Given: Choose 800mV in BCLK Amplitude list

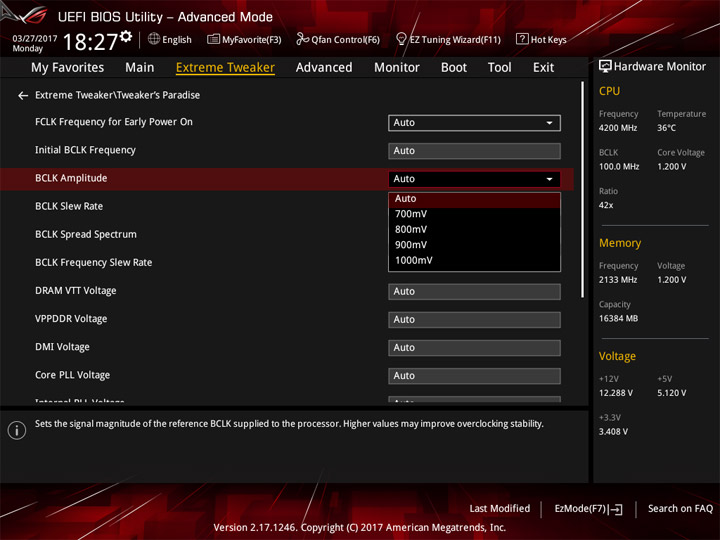Looking at the screenshot, I should 474,230.
